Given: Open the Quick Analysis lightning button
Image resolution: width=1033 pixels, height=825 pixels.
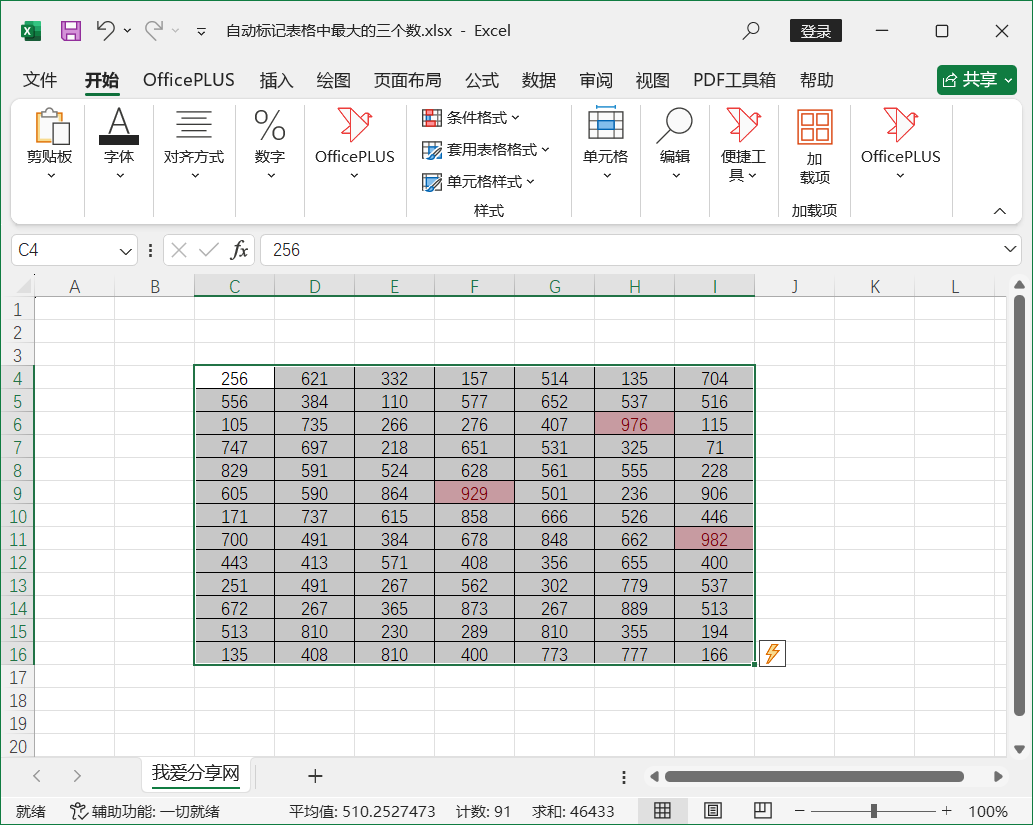Looking at the screenshot, I should click(x=772, y=654).
